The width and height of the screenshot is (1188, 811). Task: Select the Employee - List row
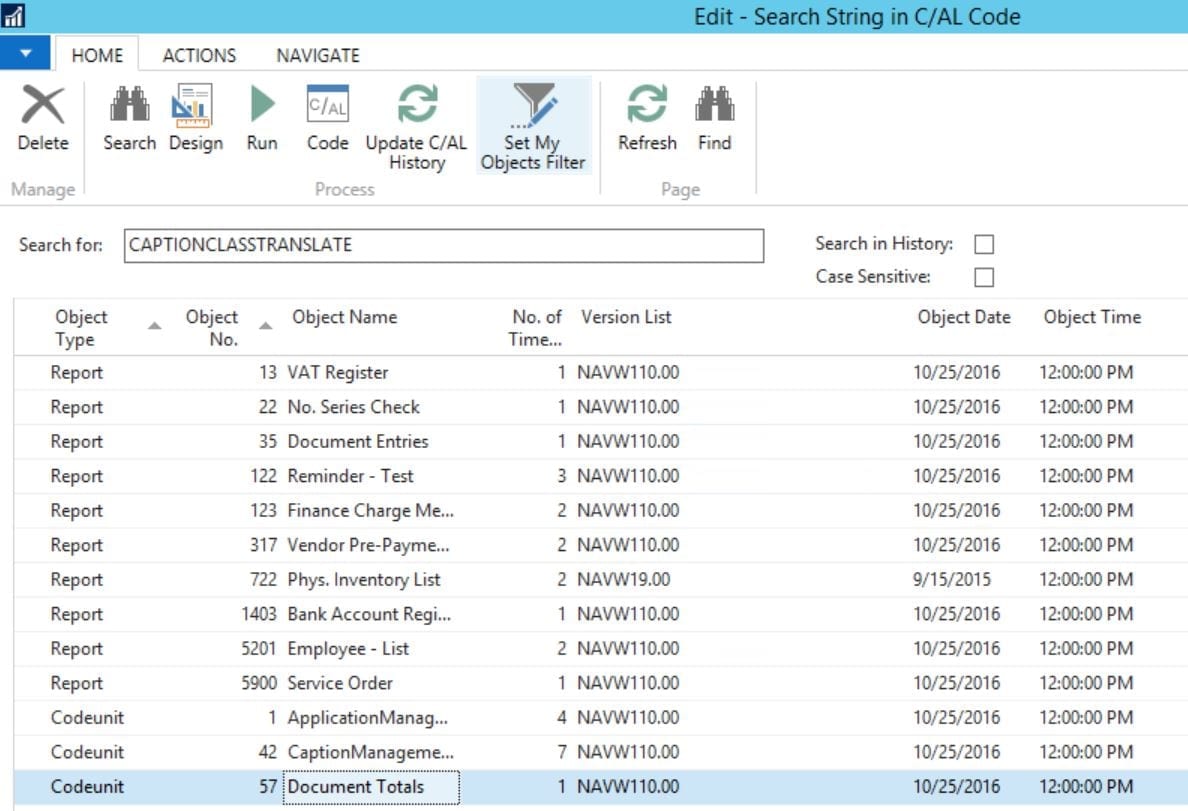[601, 649]
